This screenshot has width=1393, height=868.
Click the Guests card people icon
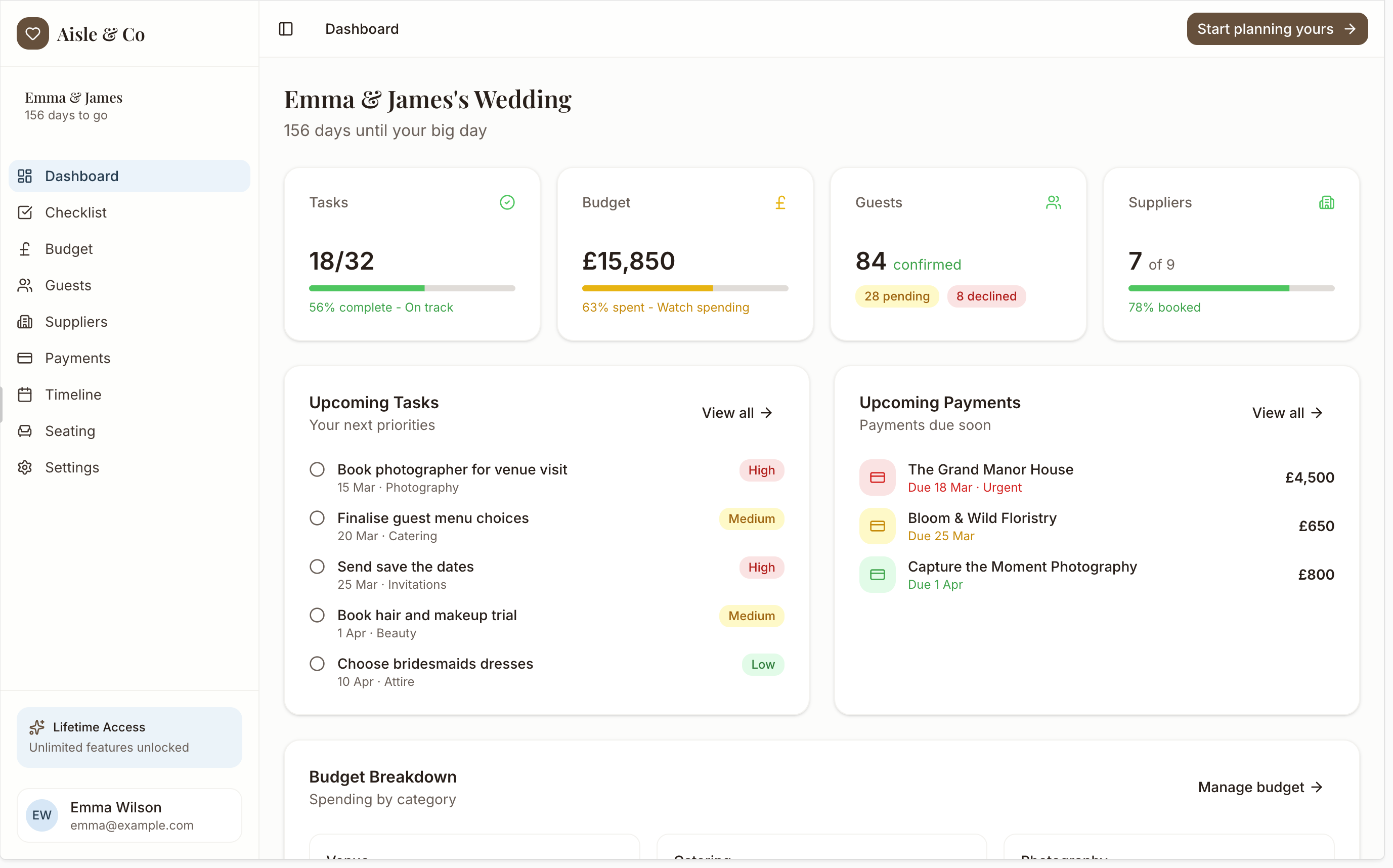1053,202
